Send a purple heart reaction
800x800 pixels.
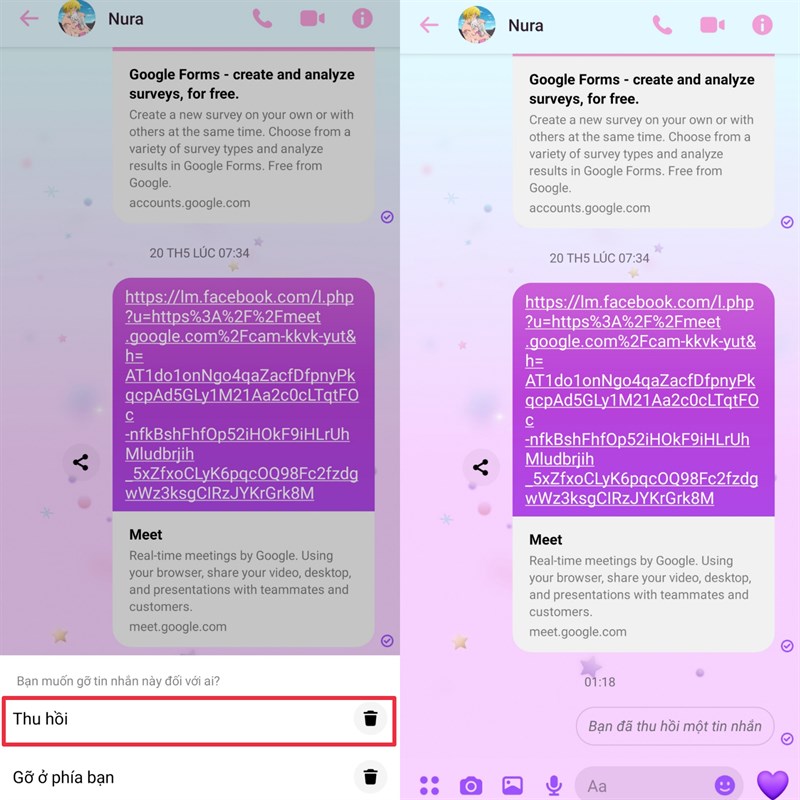tap(772, 784)
